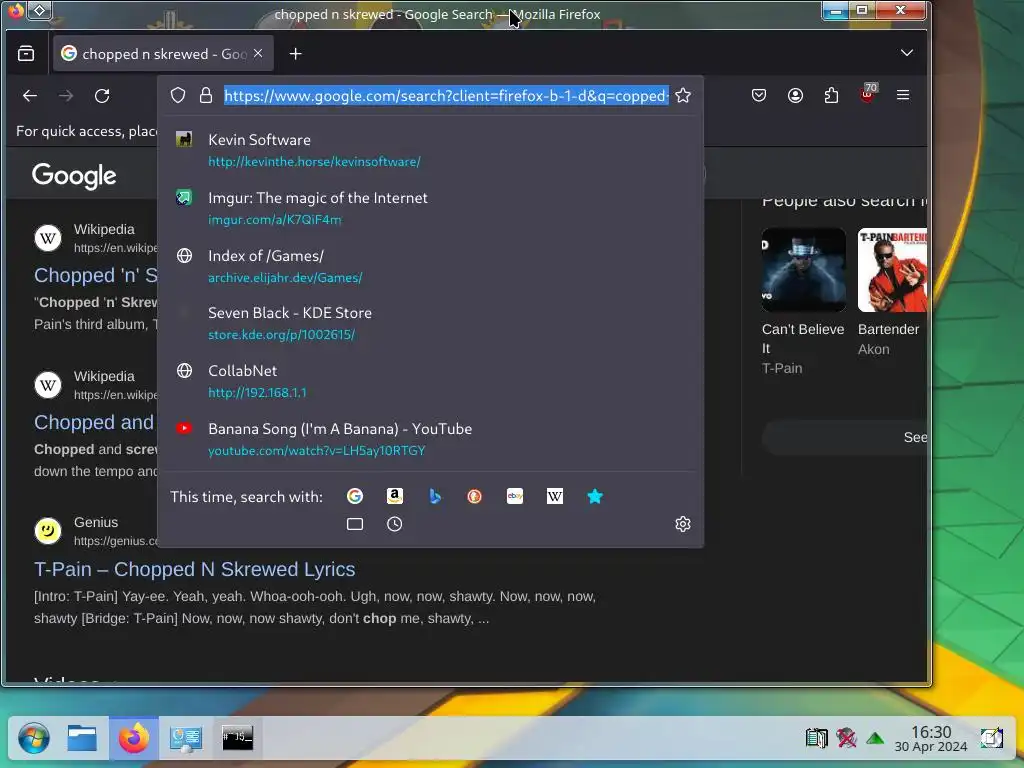The image size is (1024, 768).
Task: Open the file manager from taskbar
Action: 82,738
